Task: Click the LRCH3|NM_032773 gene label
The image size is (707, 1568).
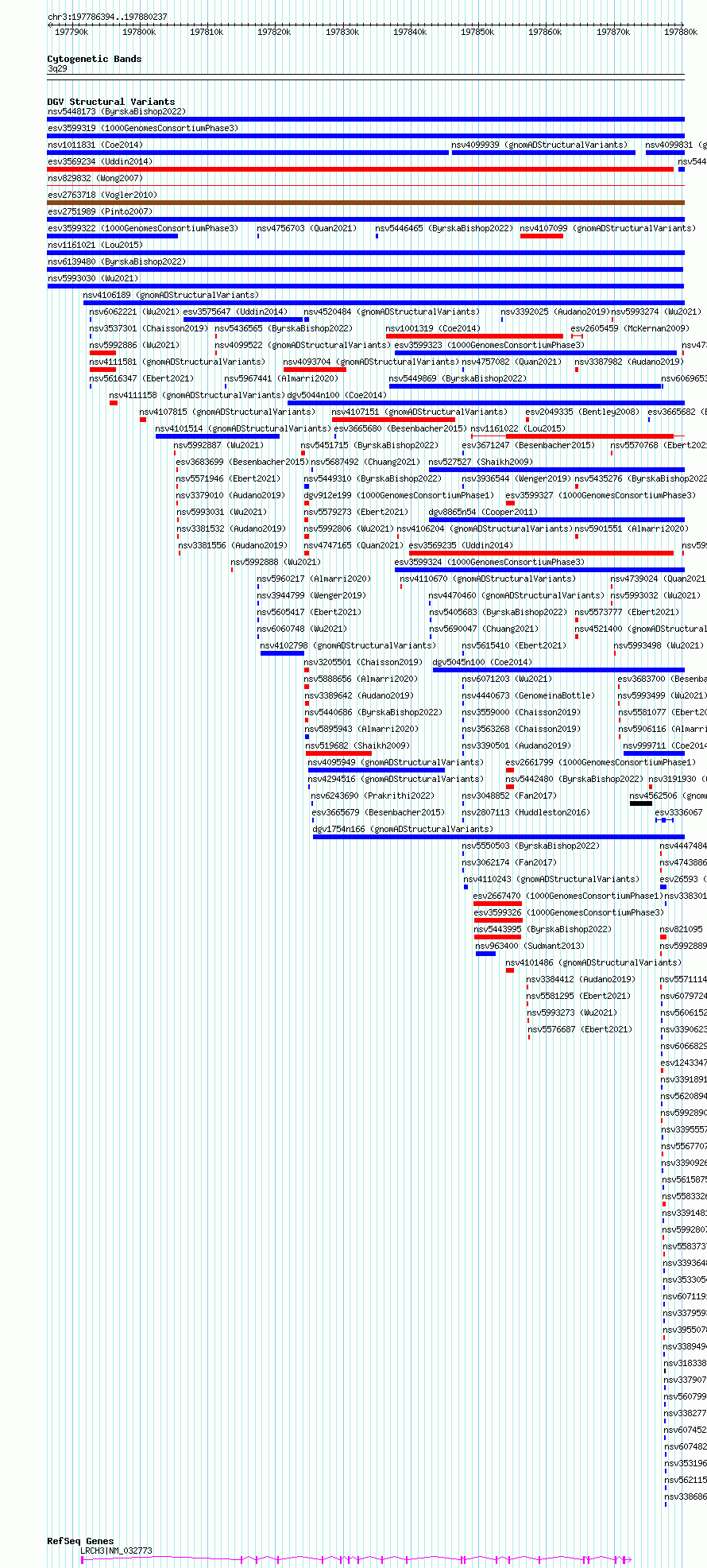Action: [x=116, y=1551]
